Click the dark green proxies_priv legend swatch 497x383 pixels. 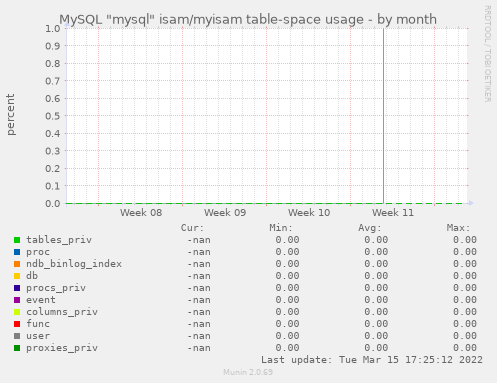(17, 348)
